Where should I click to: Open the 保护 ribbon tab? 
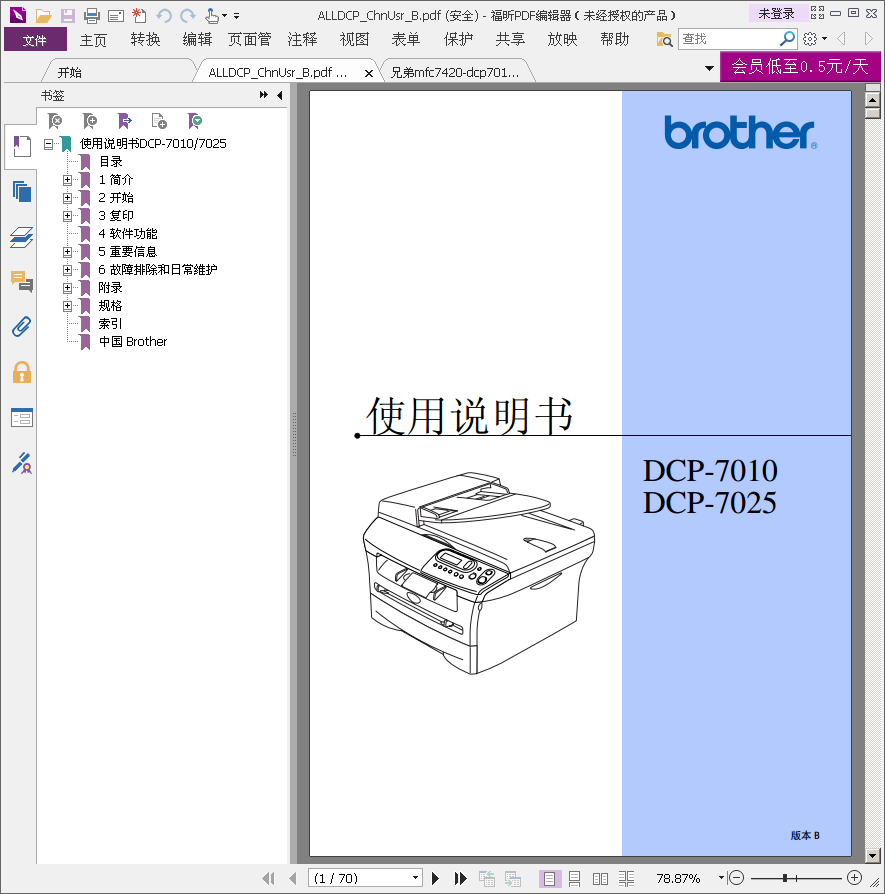click(458, 39)
